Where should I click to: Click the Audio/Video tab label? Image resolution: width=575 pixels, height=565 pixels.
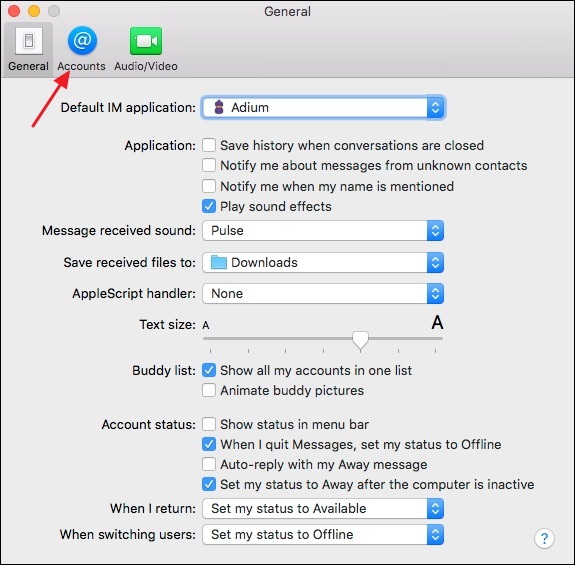click(x=146, y=66)
